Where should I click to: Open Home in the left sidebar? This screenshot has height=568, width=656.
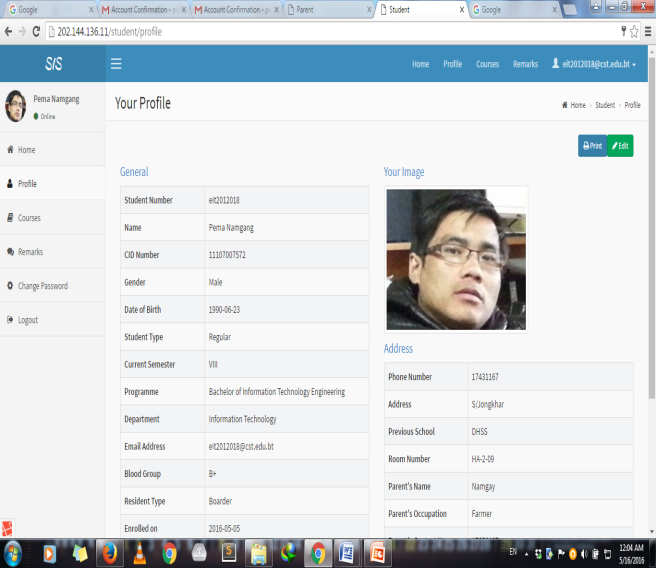(x=26, y=150)
